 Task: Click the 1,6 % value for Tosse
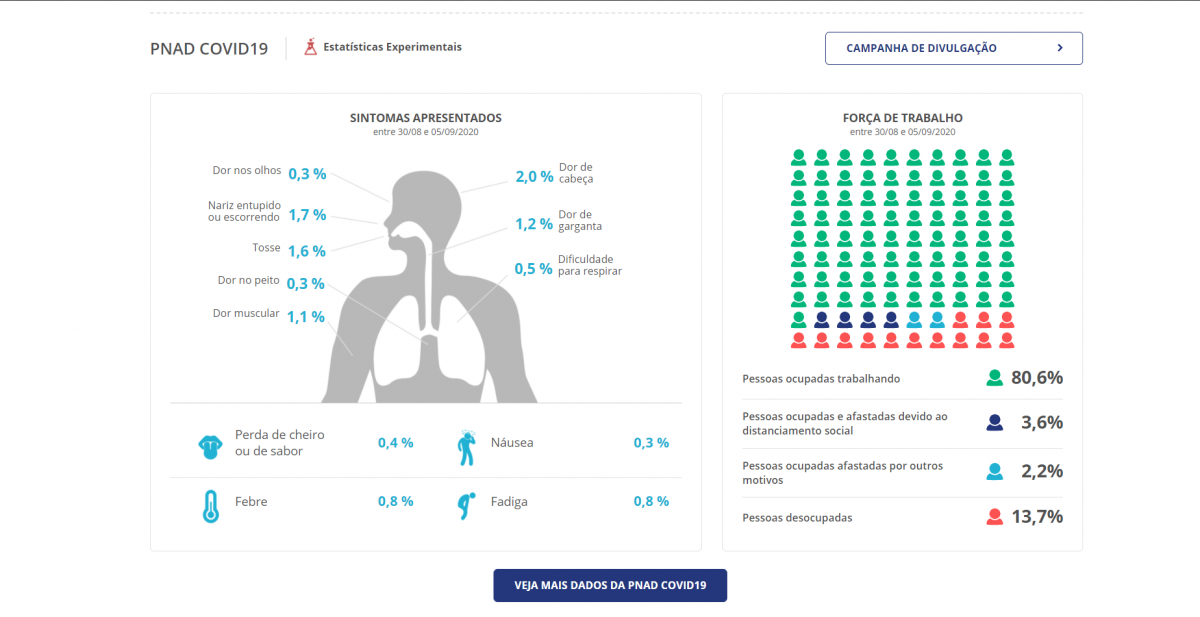[307, 250]
